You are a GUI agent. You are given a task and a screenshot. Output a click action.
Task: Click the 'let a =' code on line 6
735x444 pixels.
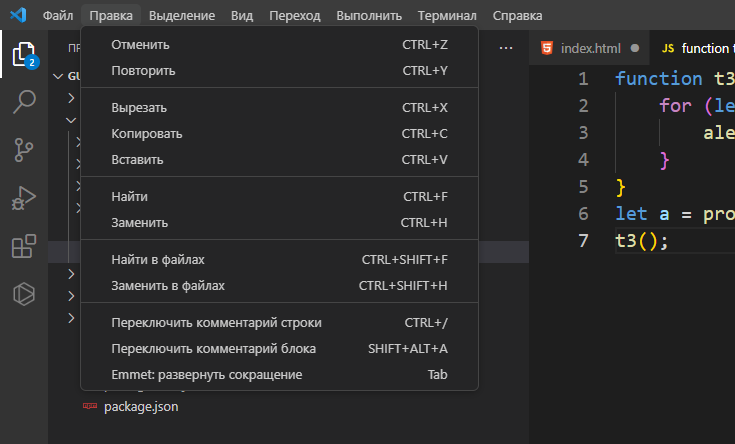(x=653, y=214)
